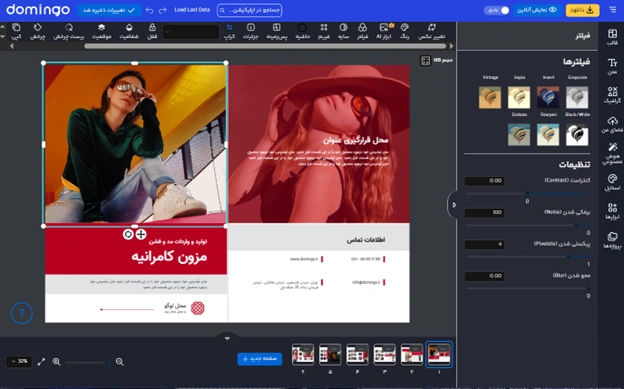The width and height of the screenshot is (624, 389).
Task: Apply the Sepia filter thumbnail
Action: (x=519, y=97)
